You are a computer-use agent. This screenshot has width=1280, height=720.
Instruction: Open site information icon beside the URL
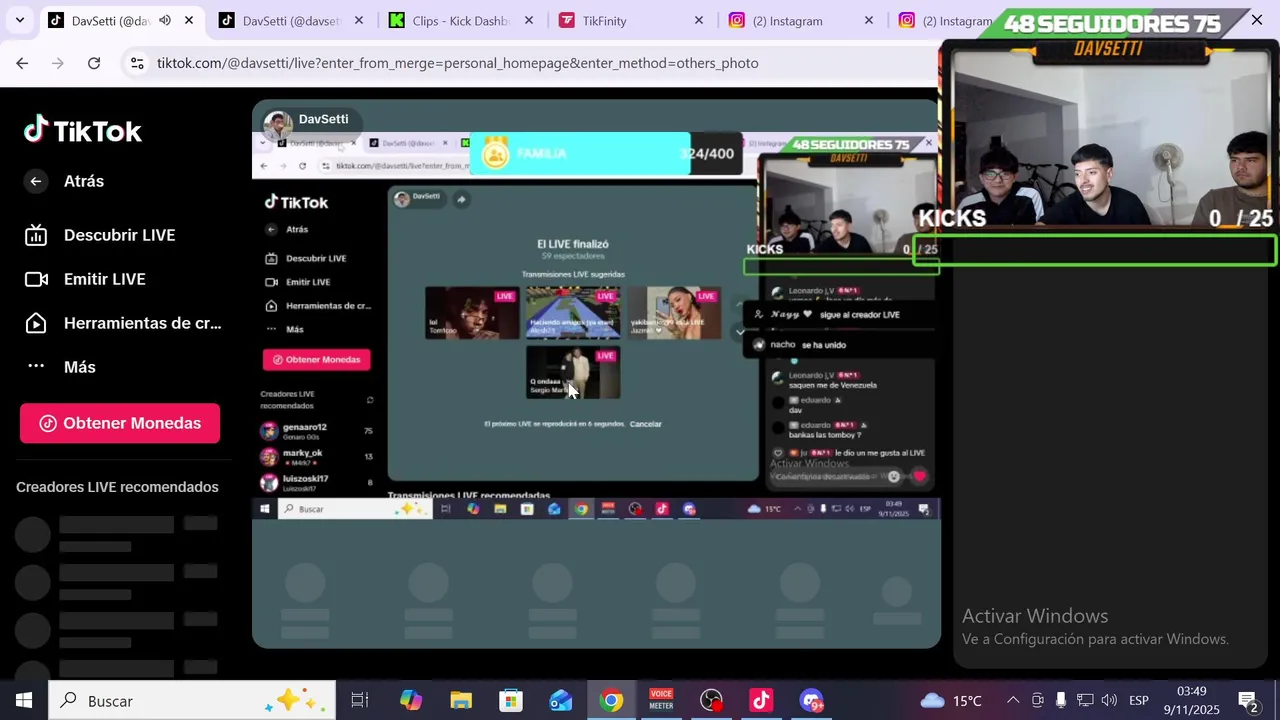coord(137,63)
